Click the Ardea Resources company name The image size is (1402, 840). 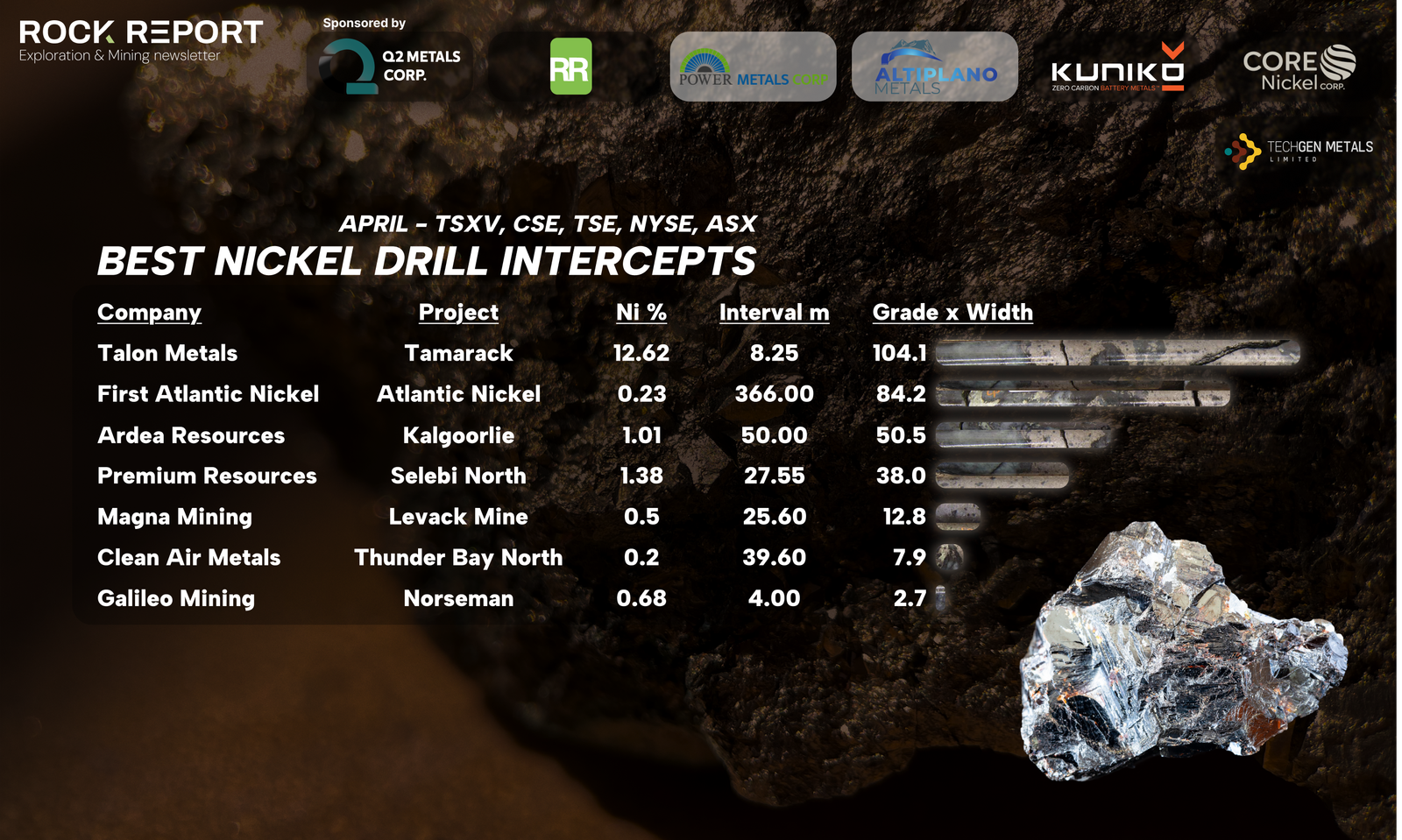(x=191, y=435)
